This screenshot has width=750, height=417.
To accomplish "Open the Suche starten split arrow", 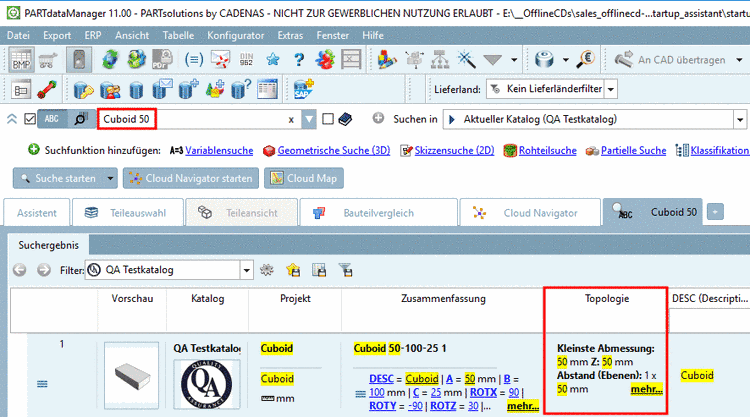I will coord(110,178).
